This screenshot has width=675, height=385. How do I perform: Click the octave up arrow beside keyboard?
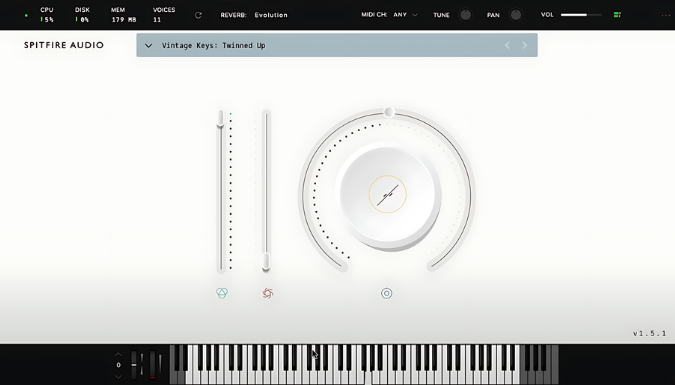click(118, 354)
